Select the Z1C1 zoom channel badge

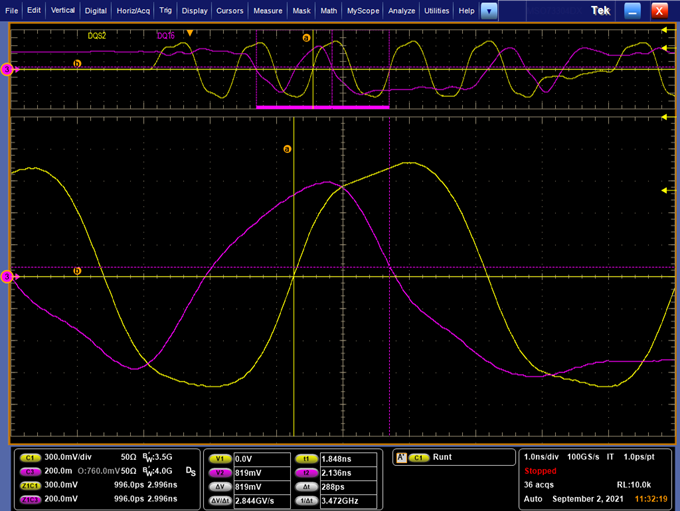click(x=29, y=484)
